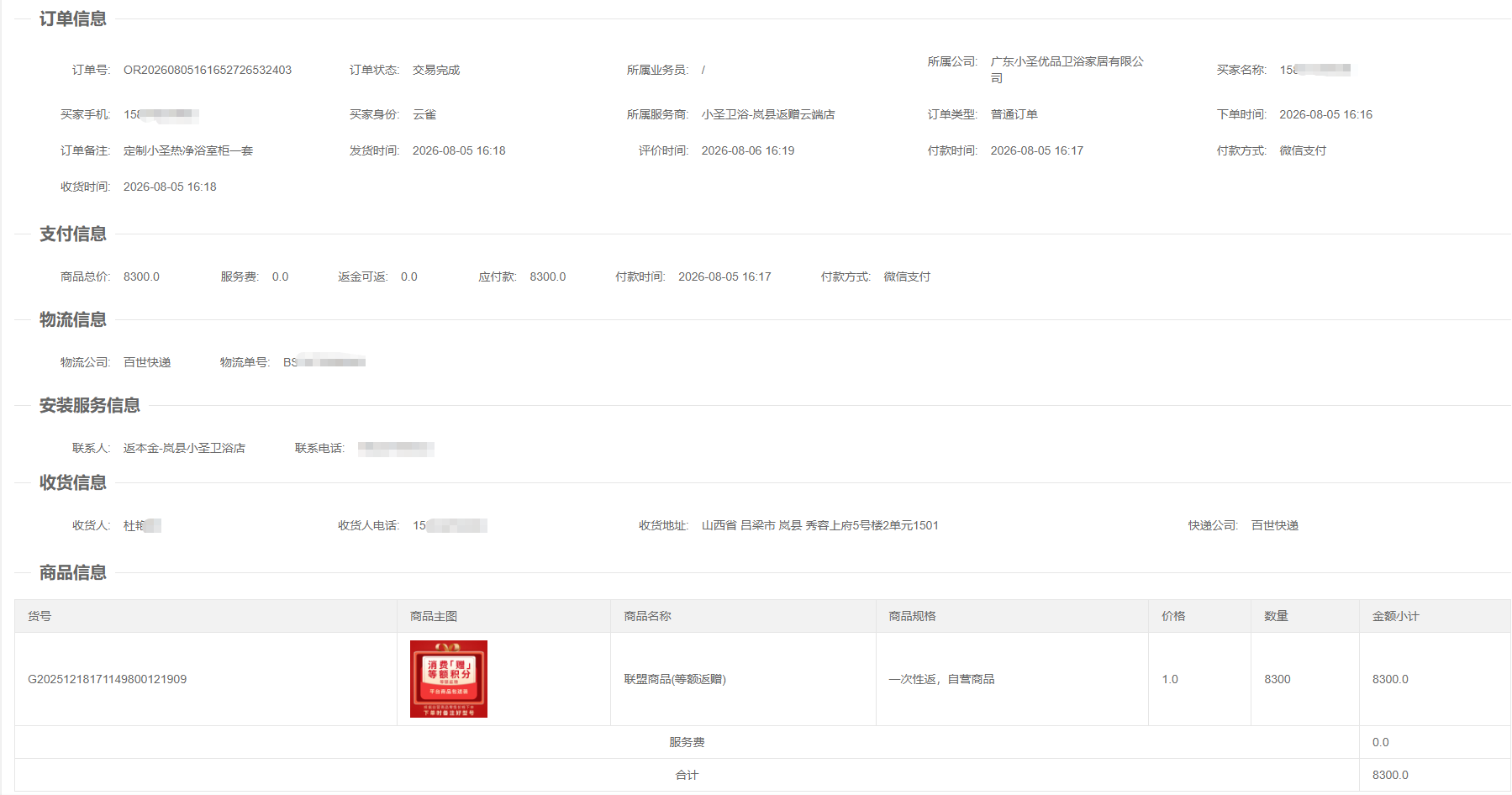Click service provider 小圣卫浴-岚县返赠云端店
This screenshot has height=795, width=1512.
click(768, 114)
